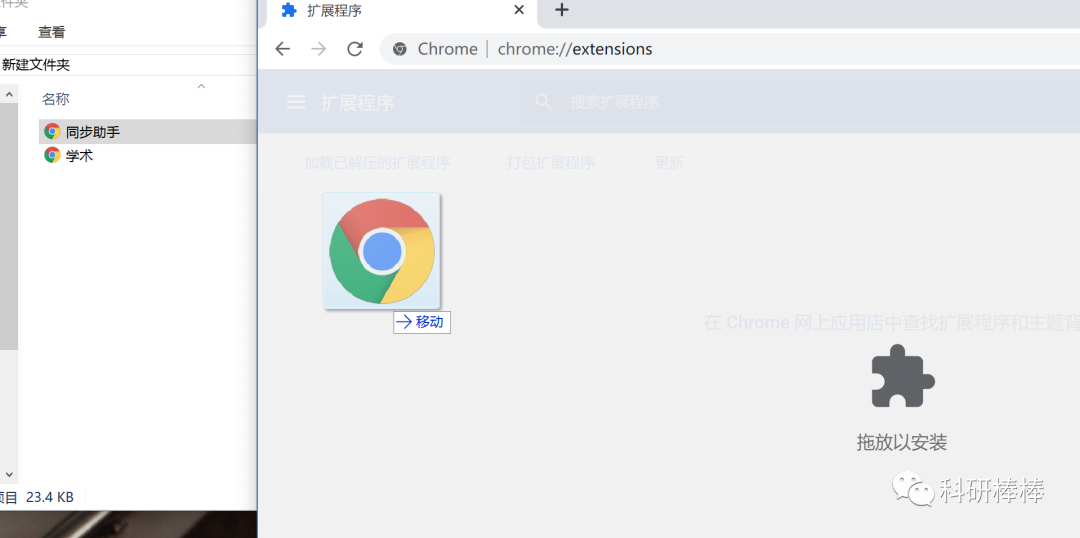Click the 更新 button
This screenshot has width=1080, height=538.
tap(669, 163)
